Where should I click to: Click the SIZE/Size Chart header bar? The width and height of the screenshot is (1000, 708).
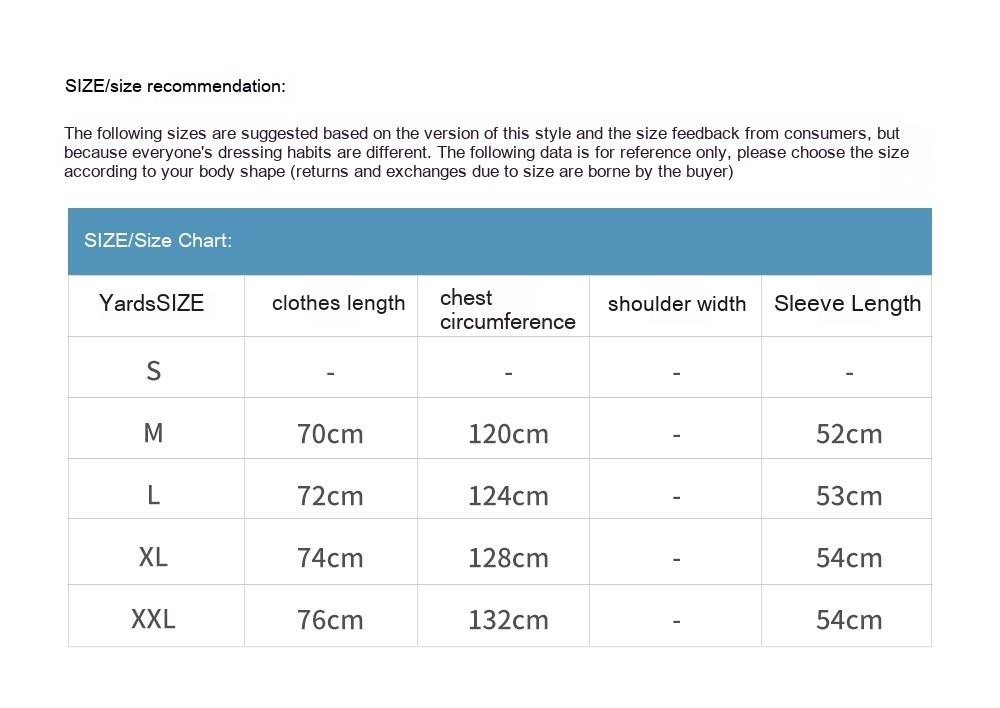499,241
